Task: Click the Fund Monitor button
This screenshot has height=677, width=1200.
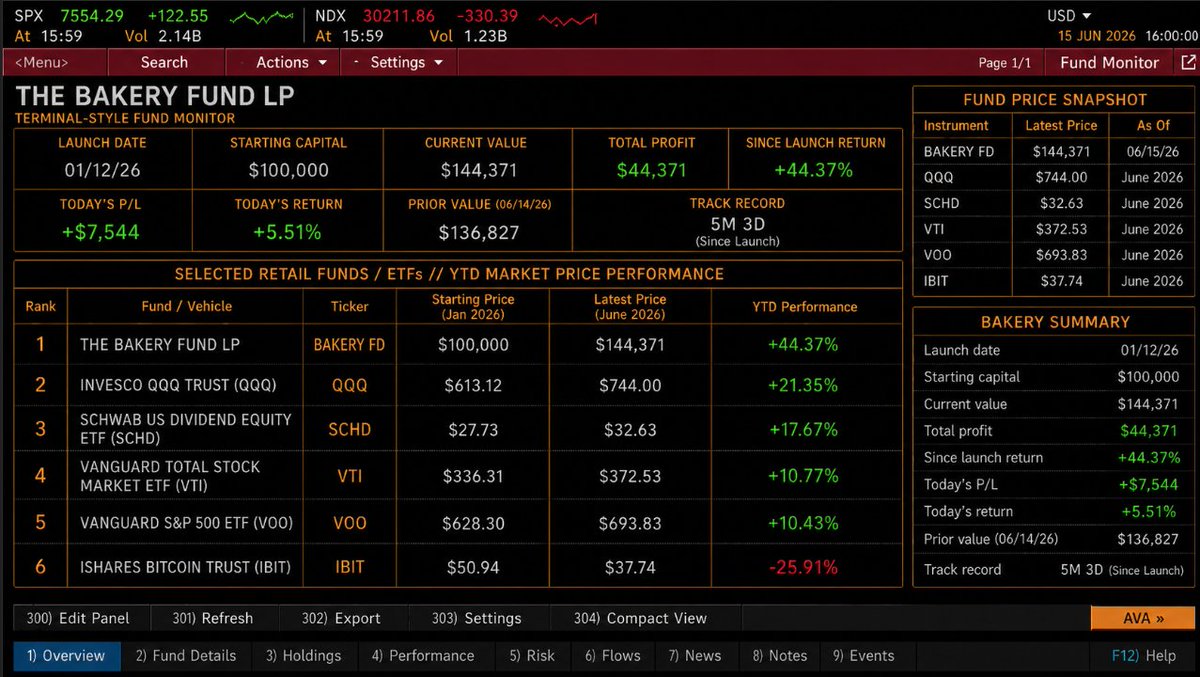Action: [1109, 62]
